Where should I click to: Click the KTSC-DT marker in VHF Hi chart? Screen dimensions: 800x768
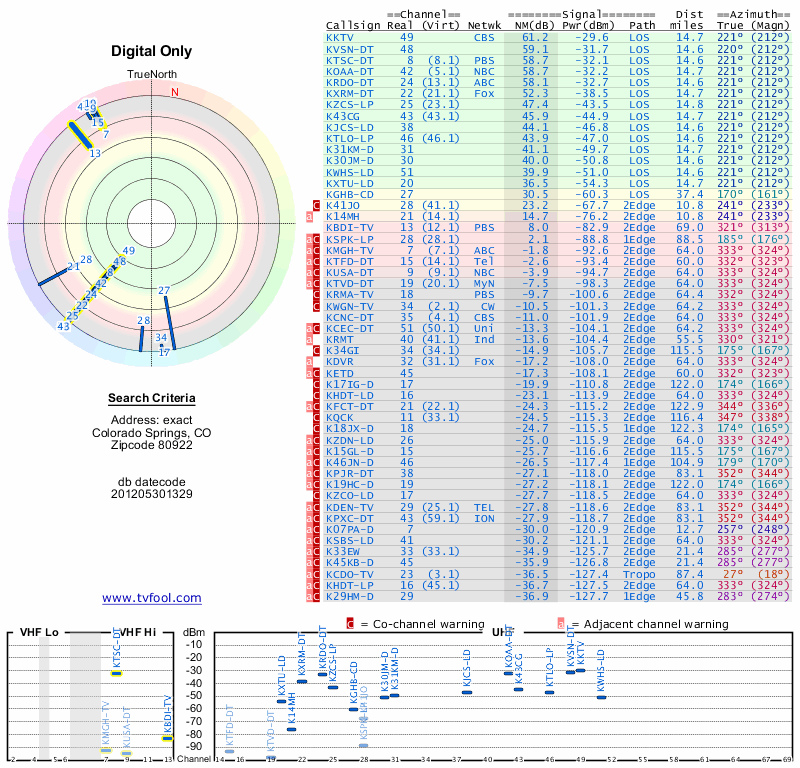tap(117, 673)
